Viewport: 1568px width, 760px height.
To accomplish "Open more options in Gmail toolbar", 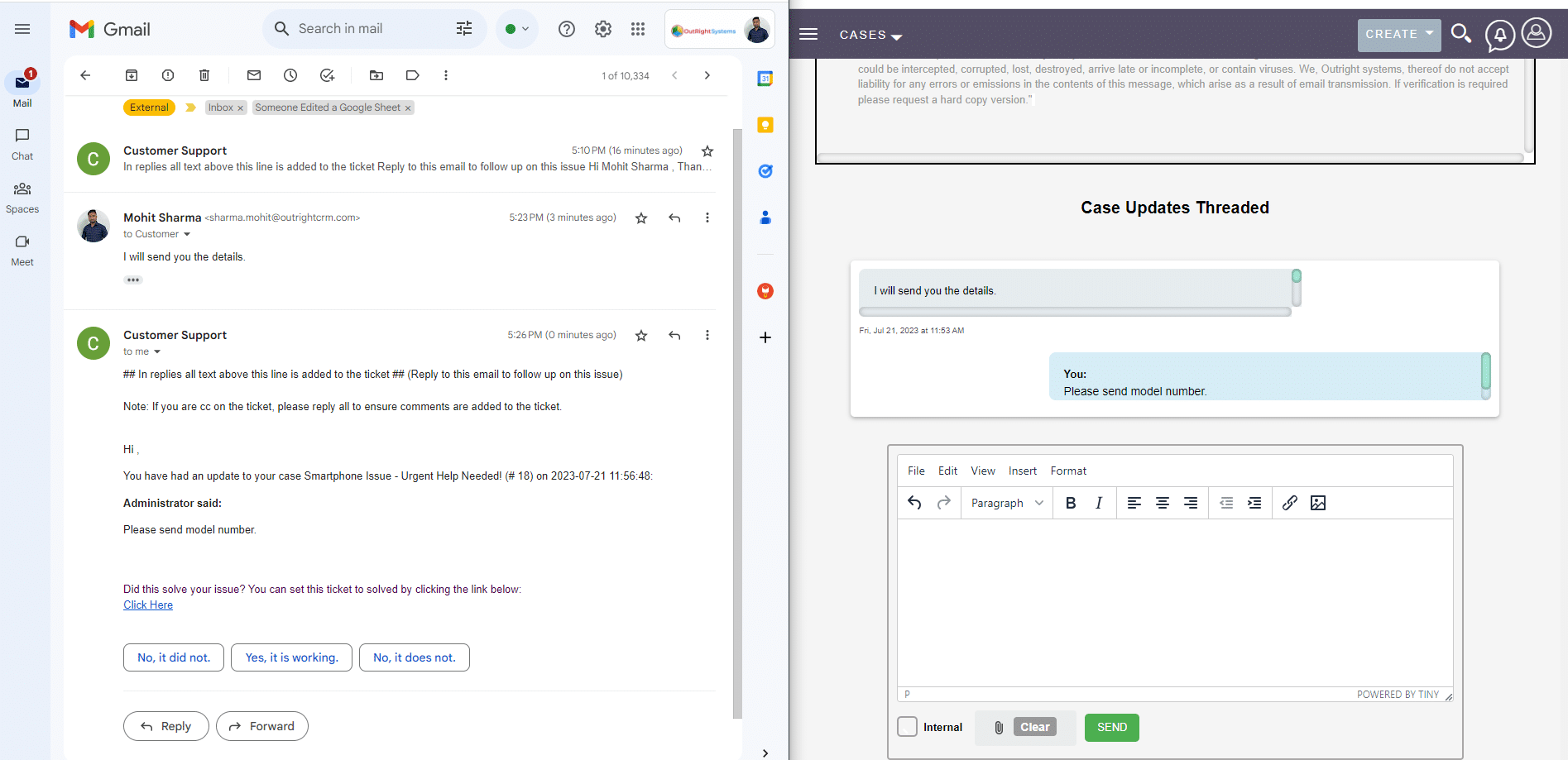I will (446, 75).
